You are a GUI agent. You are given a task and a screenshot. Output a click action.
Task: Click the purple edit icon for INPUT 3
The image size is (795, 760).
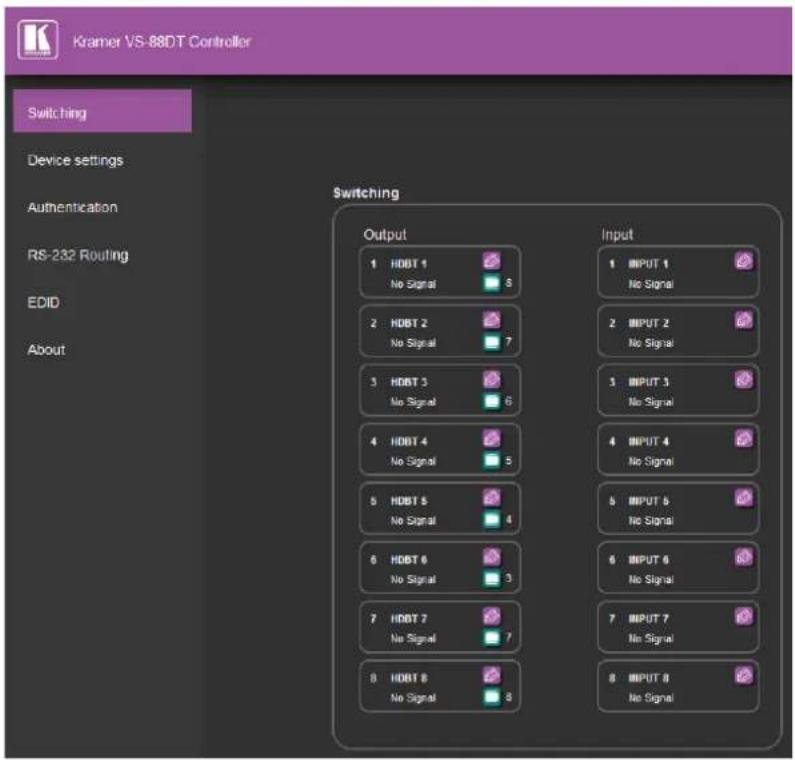tap(744, 380)
